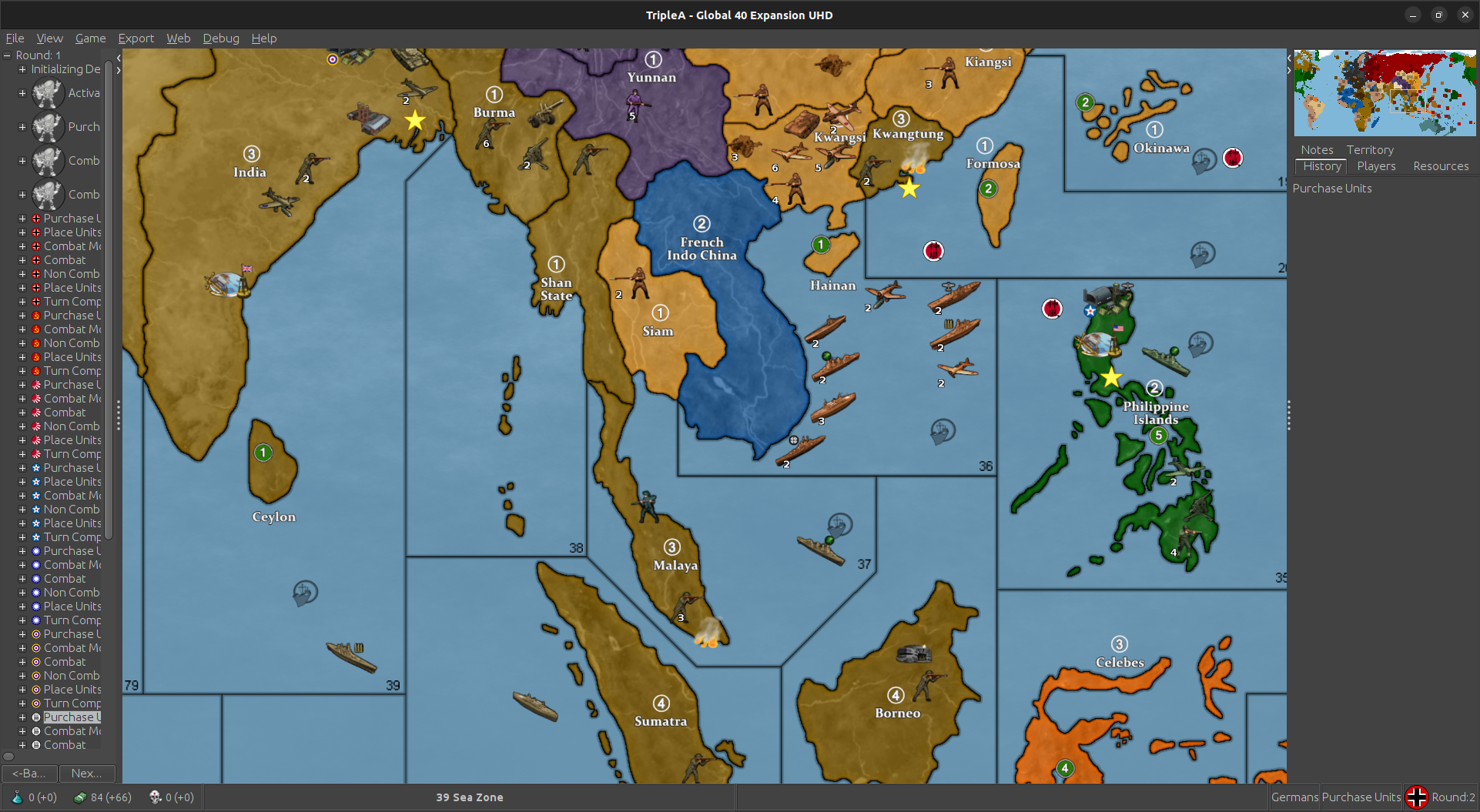Switch to the Resources tab
The height and width of the screenshot is (812, 1480).
click(x=1441, y=166)
